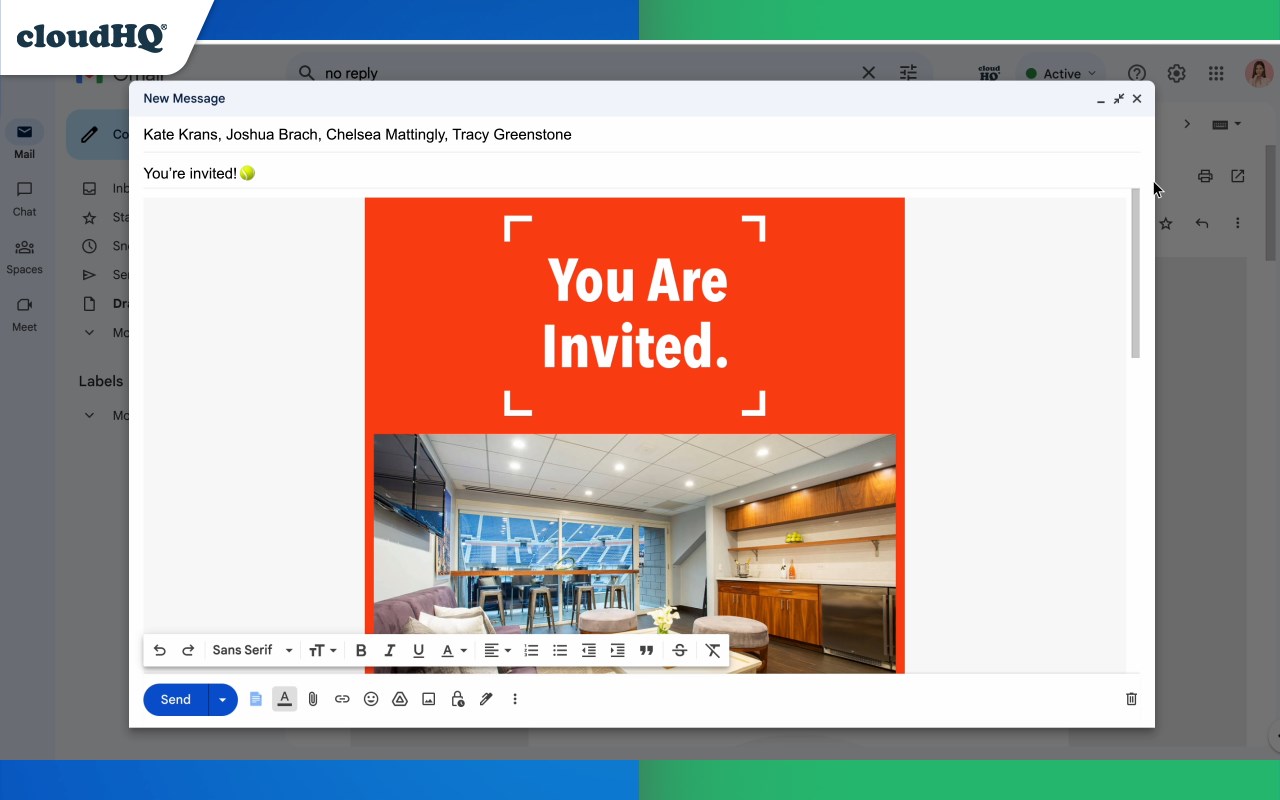Screen dimensions: 1280x800
Task: Hide the formatting options bar
Action: [x=285, y=699]
